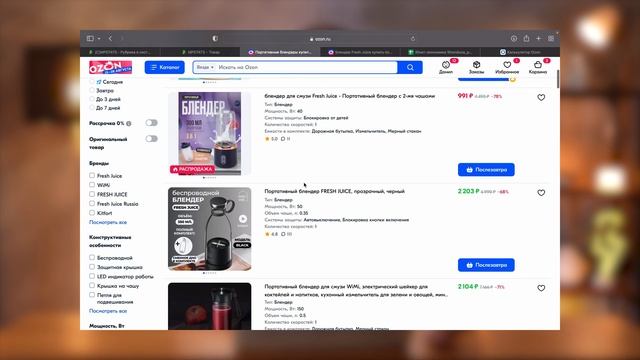Open Портативный блендер FRESH JUICE прозрачный title link

tap(334, 191)
